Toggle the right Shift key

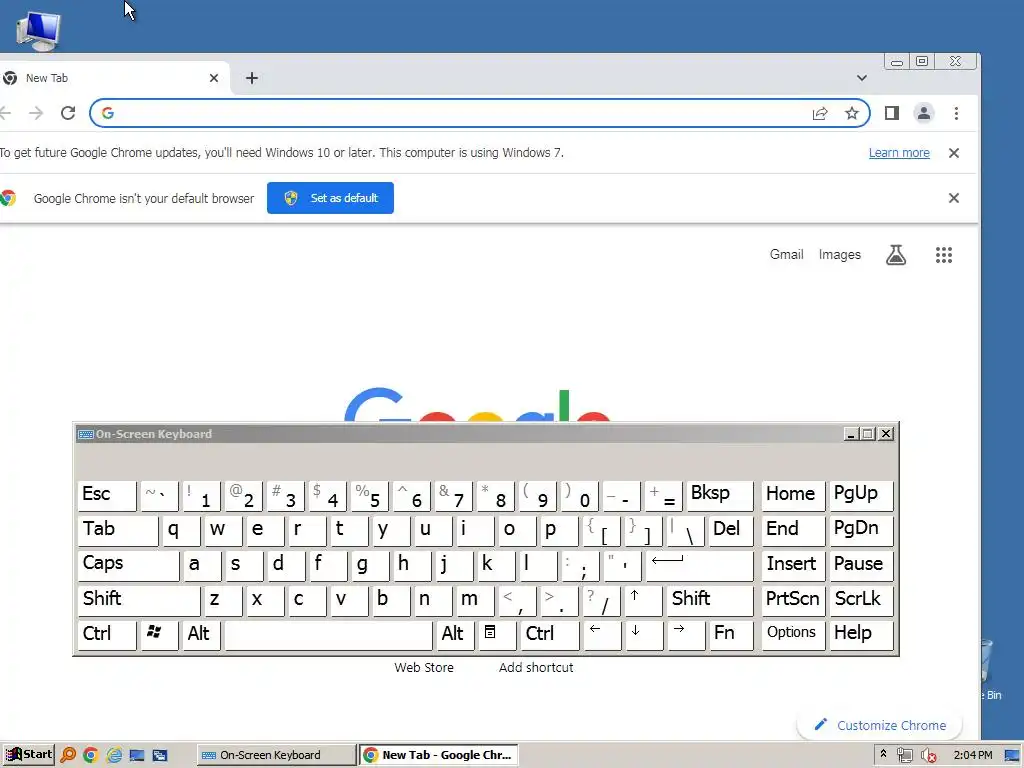(710, 601)
